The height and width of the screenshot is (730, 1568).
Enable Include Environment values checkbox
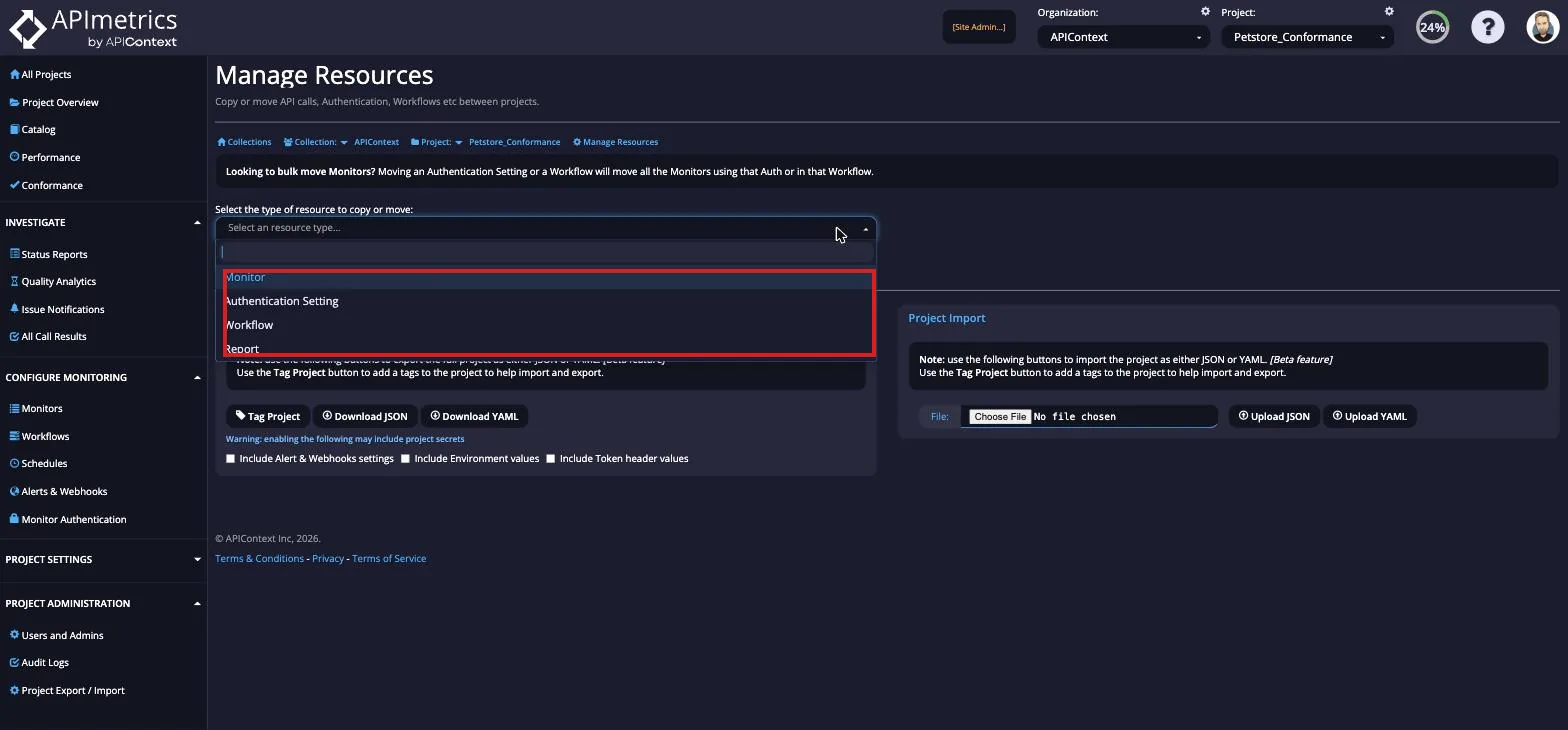click(405, 459)
